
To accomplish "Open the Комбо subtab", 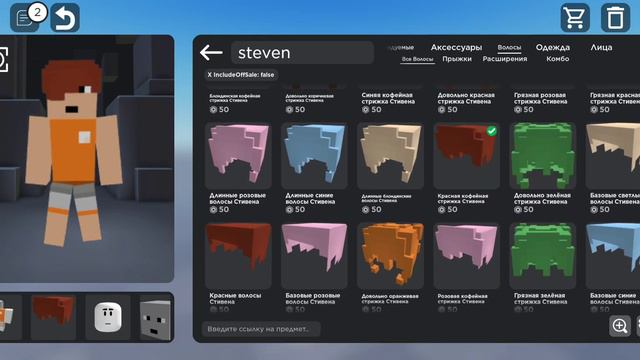I will (x=558, y=59).
